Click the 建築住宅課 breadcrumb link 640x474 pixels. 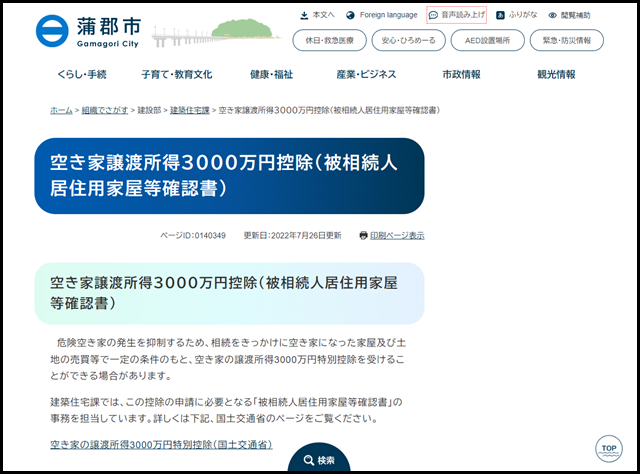click(190, 110)
